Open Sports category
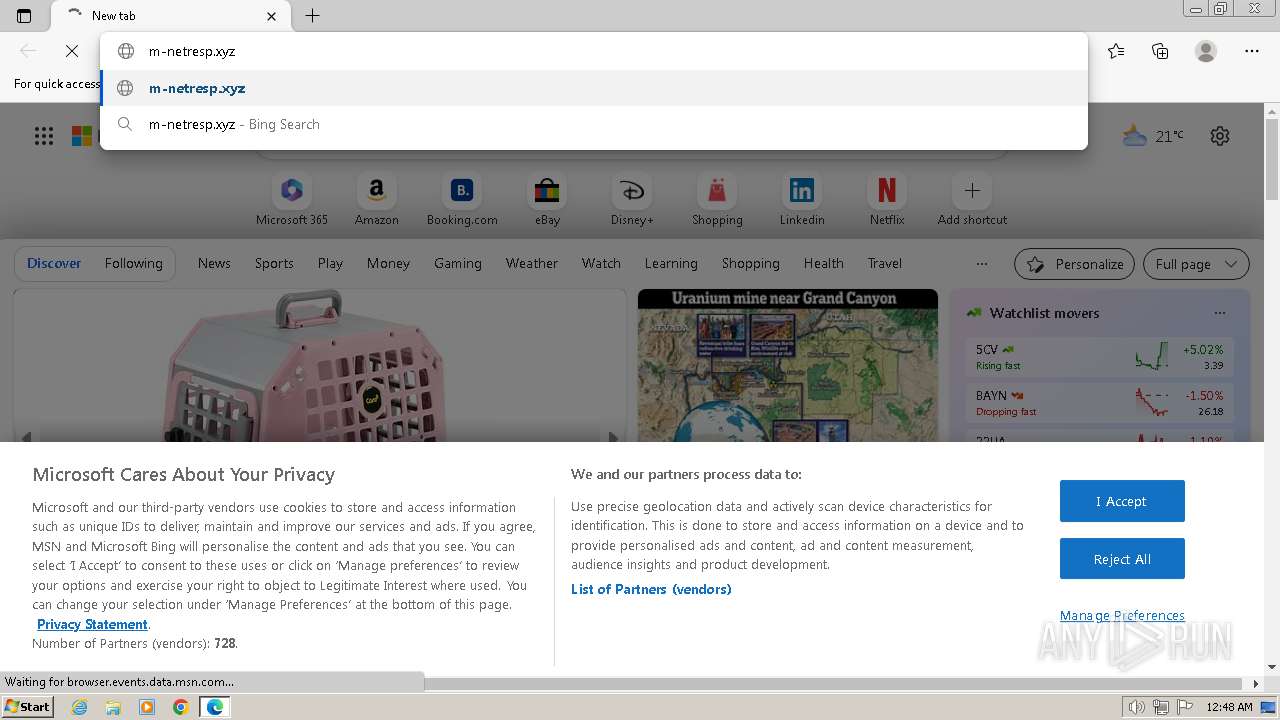Image resolution: width=1280 pixels, height=720 pixels. point(274,263)
